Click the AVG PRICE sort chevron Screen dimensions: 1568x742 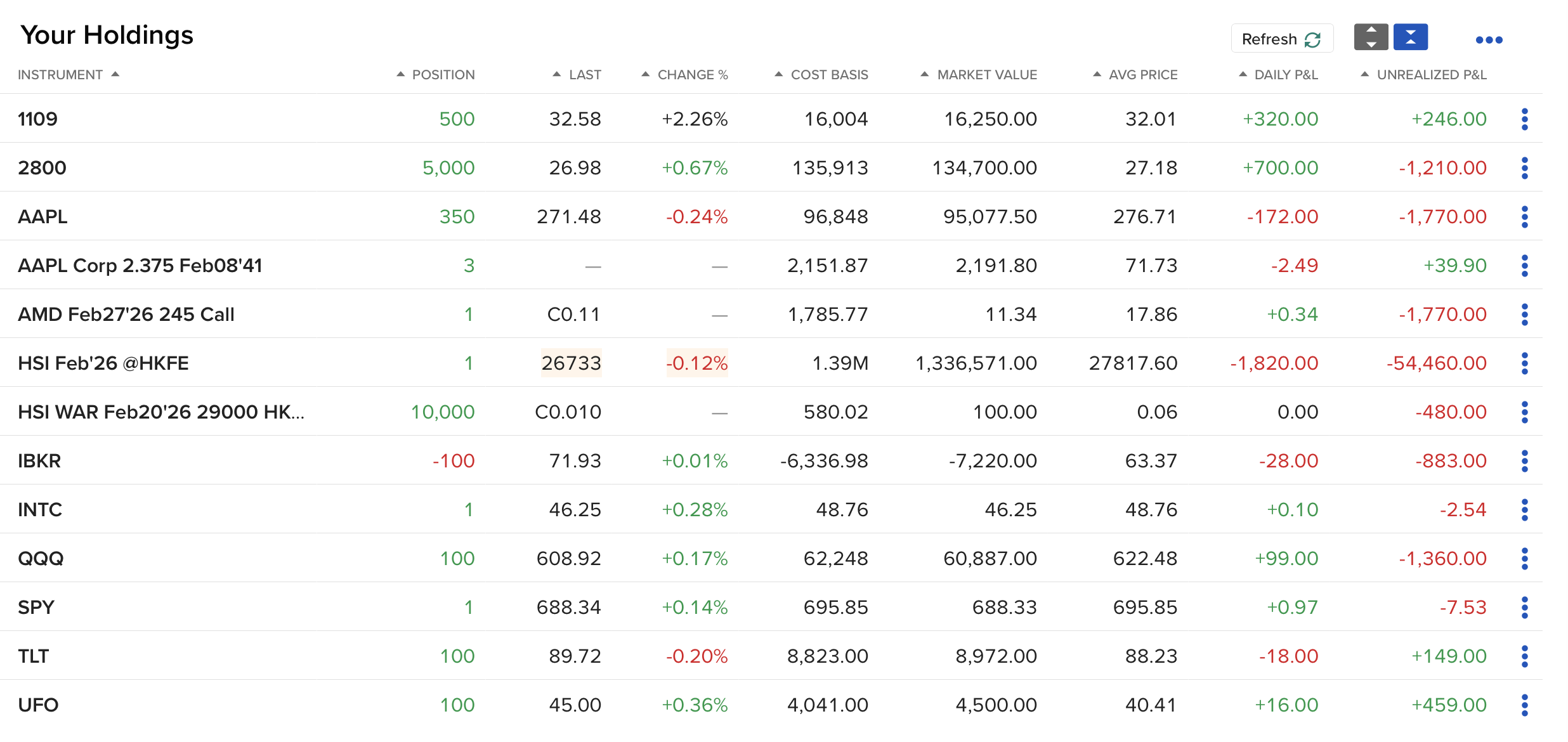pos(1095,74)
